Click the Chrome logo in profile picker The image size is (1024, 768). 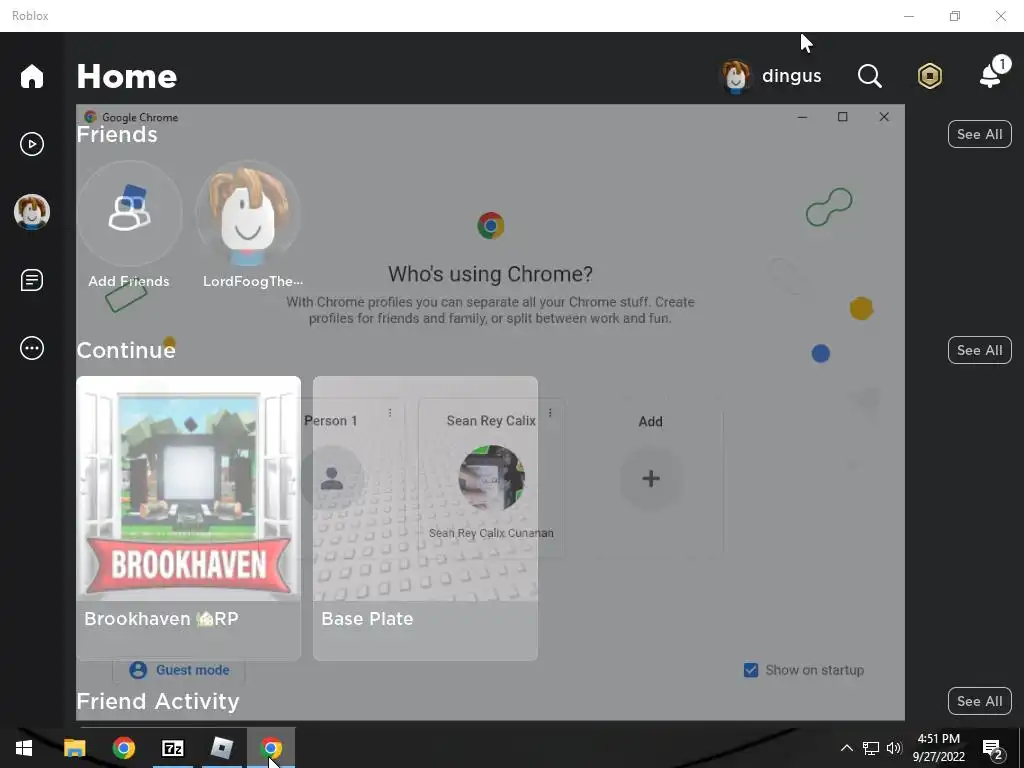[490, 225]
